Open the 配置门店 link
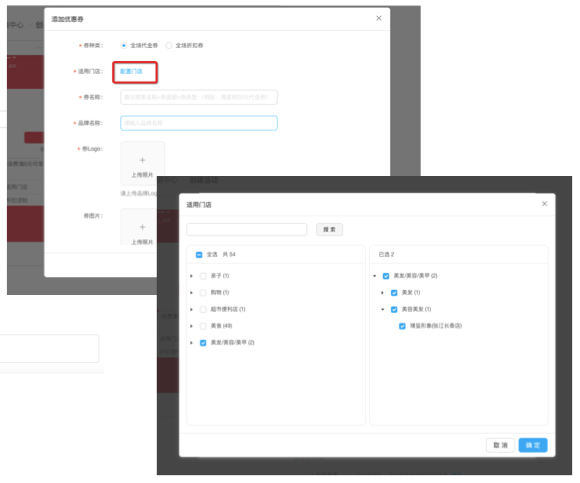 pyautogui.click(x=131, y=71)
